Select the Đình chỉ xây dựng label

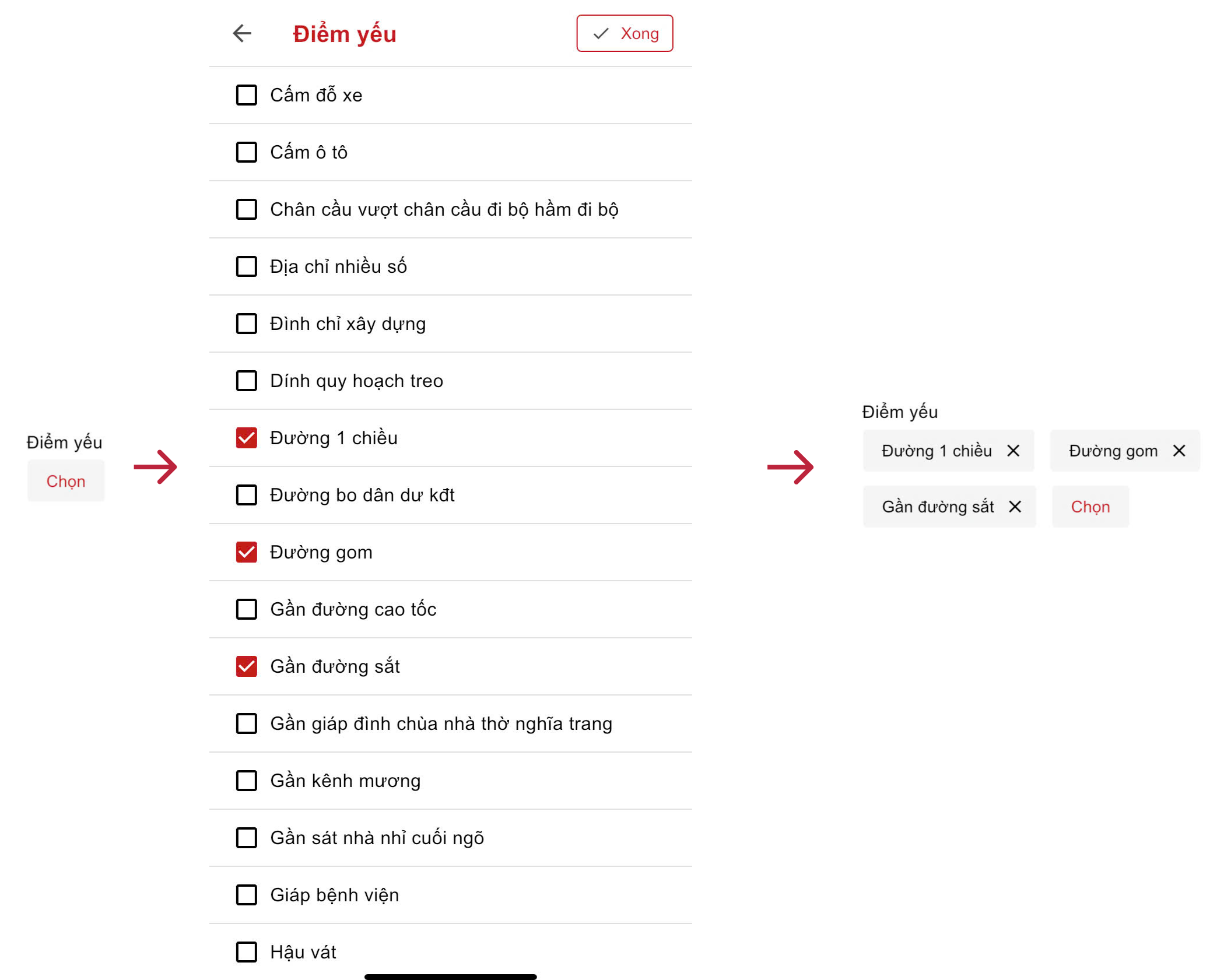348,324
